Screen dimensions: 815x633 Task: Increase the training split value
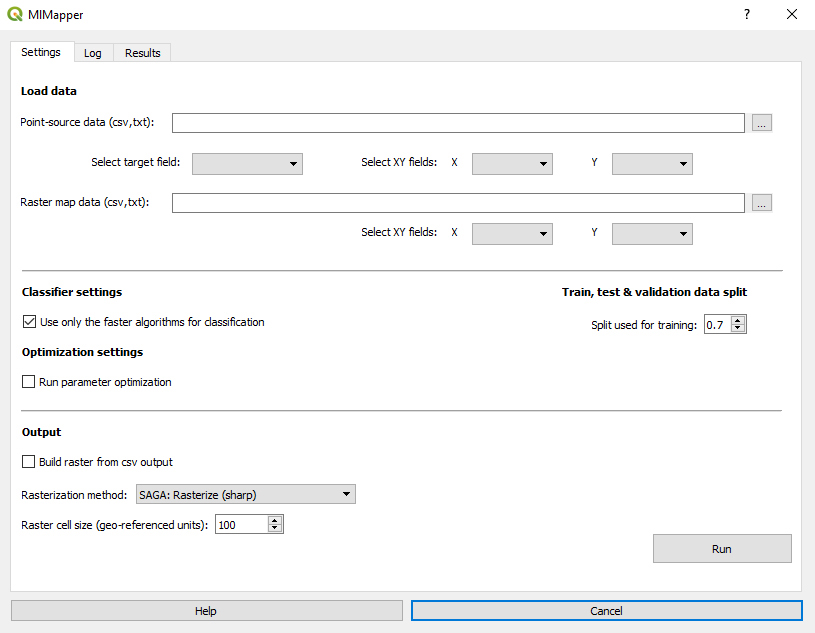(x=738, y=319)
